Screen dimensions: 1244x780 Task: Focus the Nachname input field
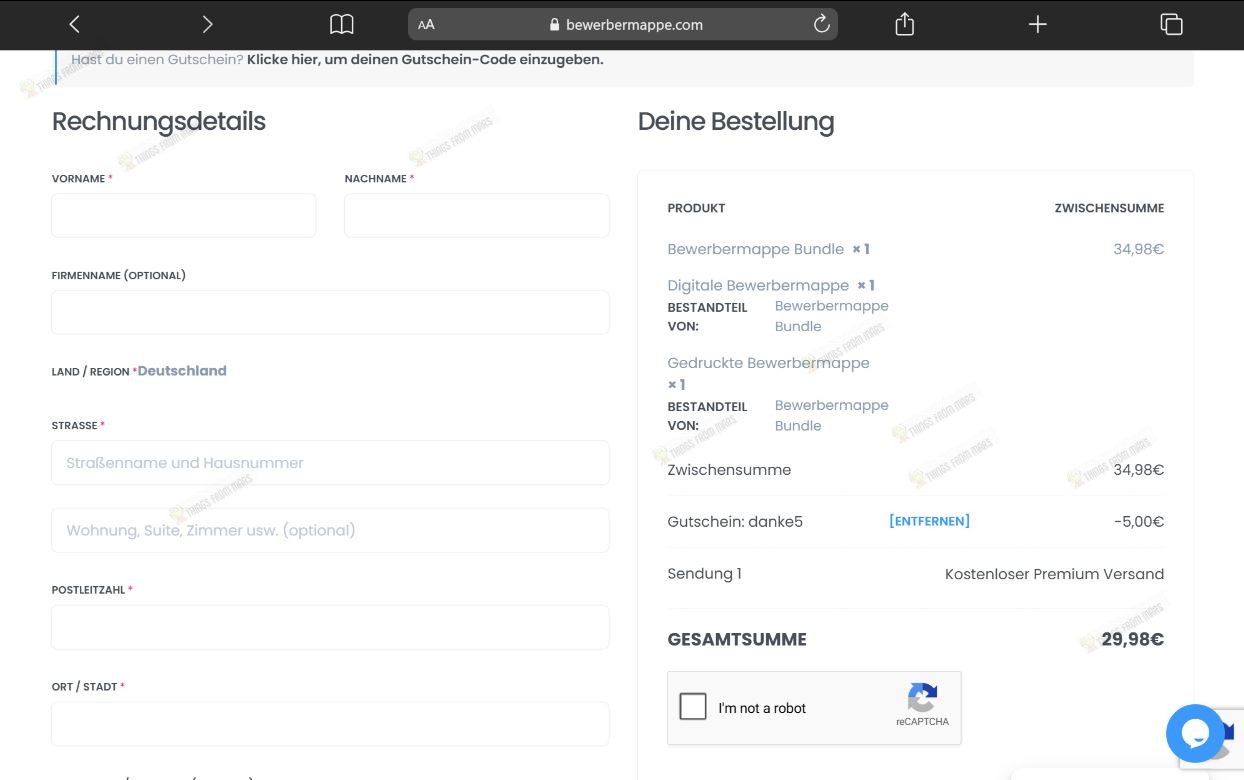click(477, 215)
